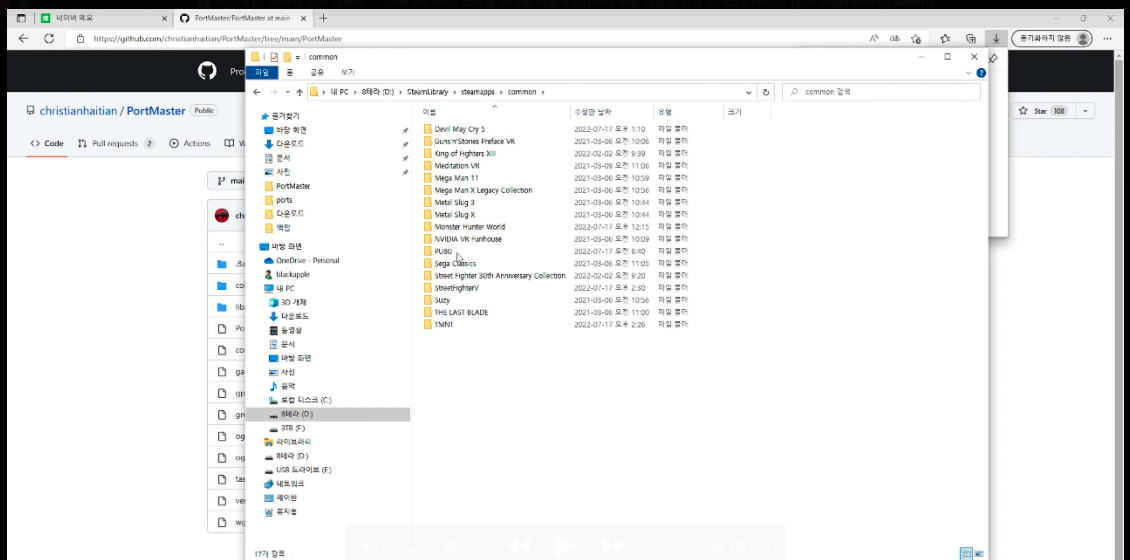
Task: Open the Edge Favorites list icon
Action: click(x=945, y=38)
